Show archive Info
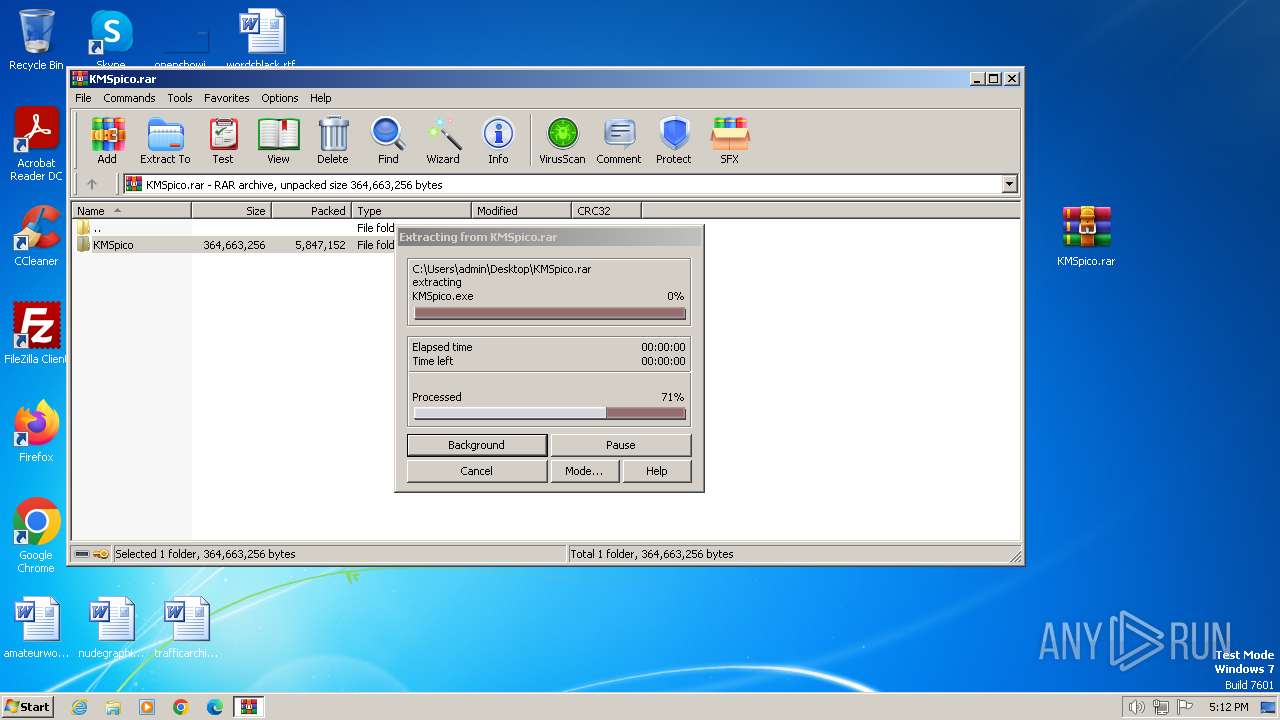This screenshot has height=720, width=1280. tap(498, 140)
